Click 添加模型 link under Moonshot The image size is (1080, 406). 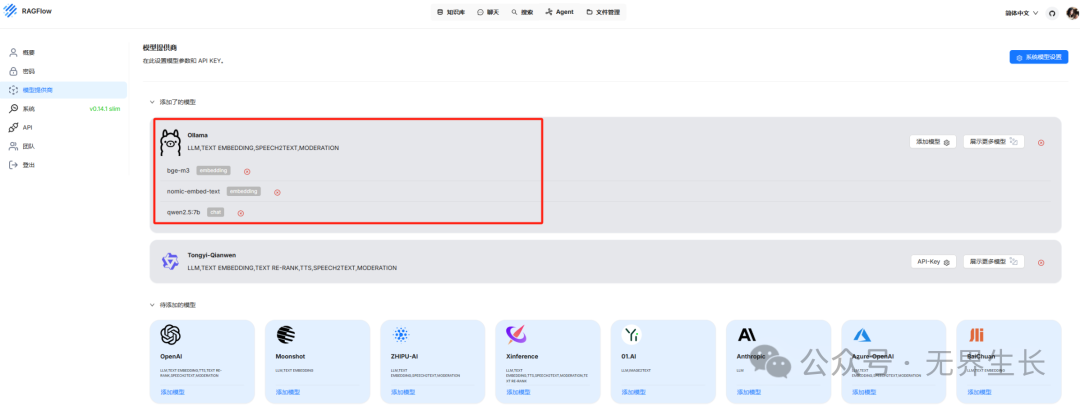(x=288, y=392)
